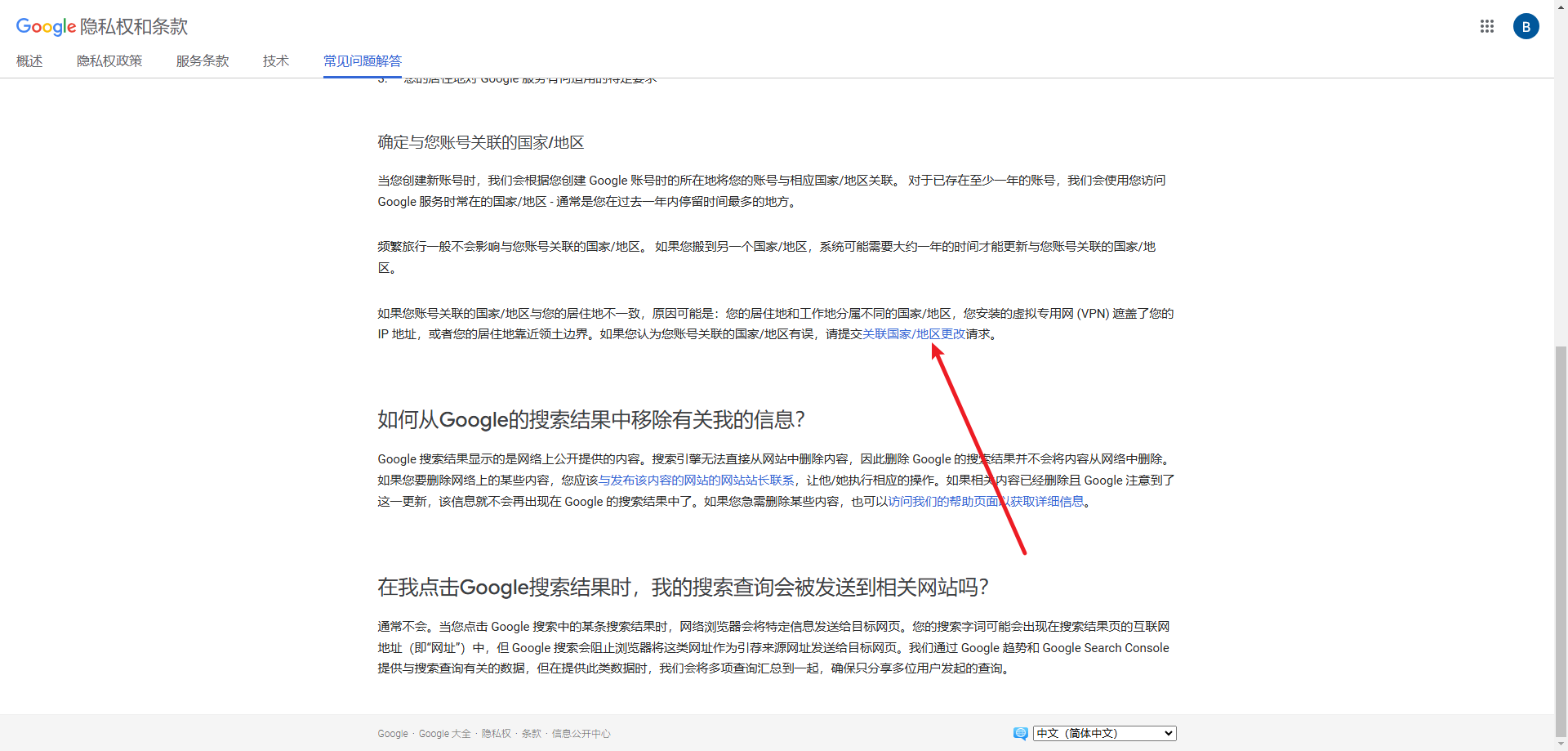Switch to the 隐私权政策 tab
Viewport: 1568px width, 751px height.
[109, 61]
